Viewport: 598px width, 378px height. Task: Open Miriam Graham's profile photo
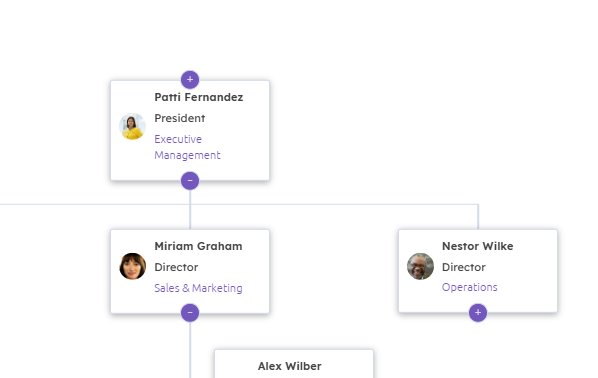132,266
